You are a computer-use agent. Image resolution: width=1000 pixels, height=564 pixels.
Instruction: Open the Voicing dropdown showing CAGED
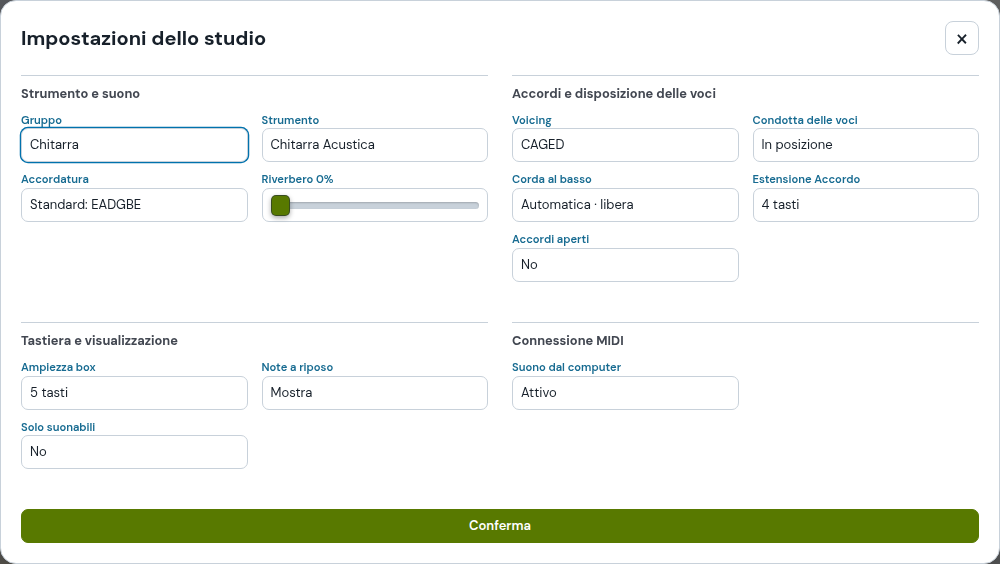[625, 145]
